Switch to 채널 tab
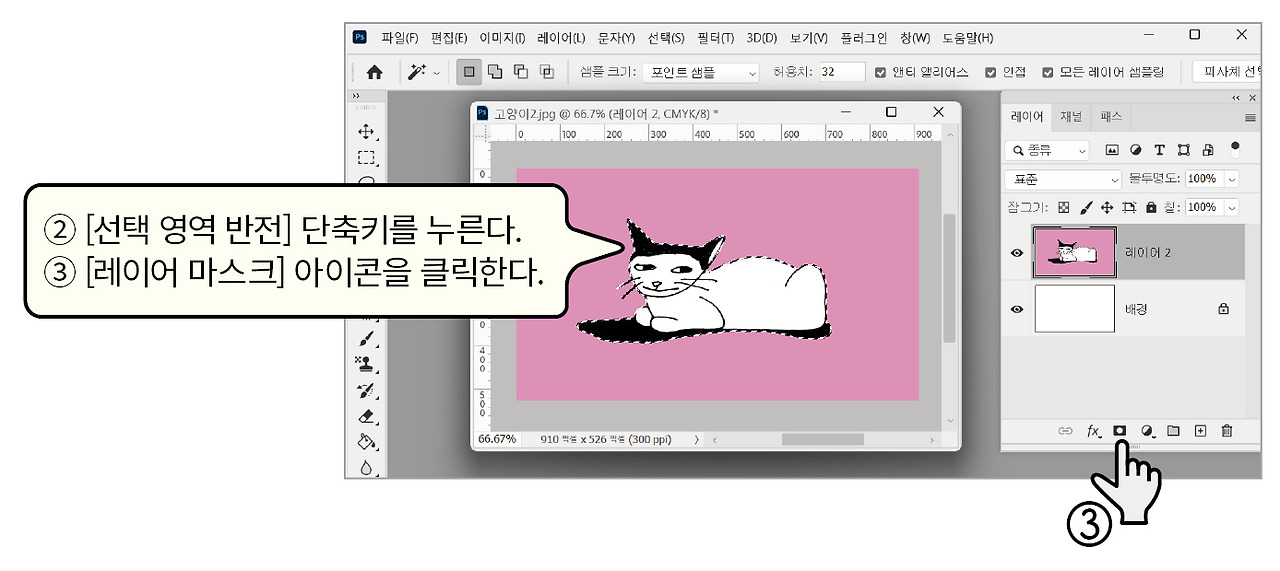This screenshot has height=571, width=1280. coord(1070,116)
